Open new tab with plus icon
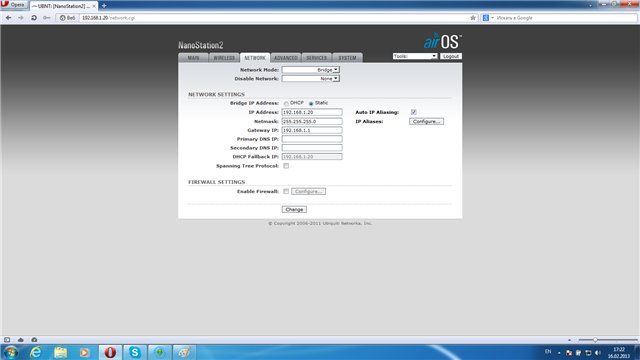Screen dimensions: 640x360 tap(104, 6)
